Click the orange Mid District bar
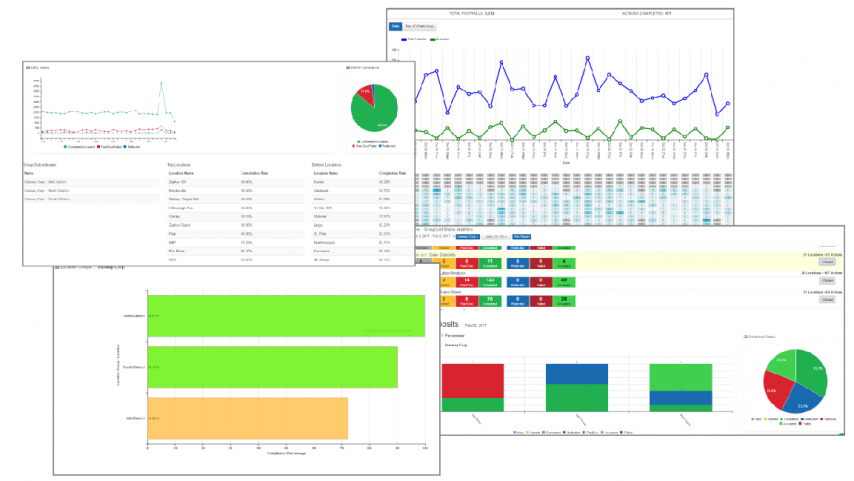The width and height of the screenshot is (854, 481). point(248,418)
